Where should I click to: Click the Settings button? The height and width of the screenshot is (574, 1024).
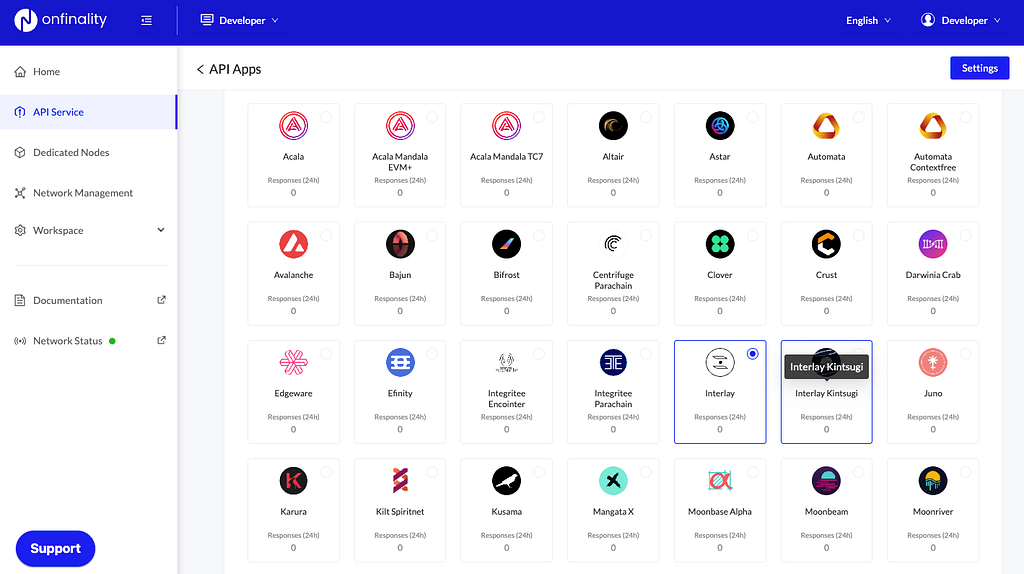[x=979, y=68]
